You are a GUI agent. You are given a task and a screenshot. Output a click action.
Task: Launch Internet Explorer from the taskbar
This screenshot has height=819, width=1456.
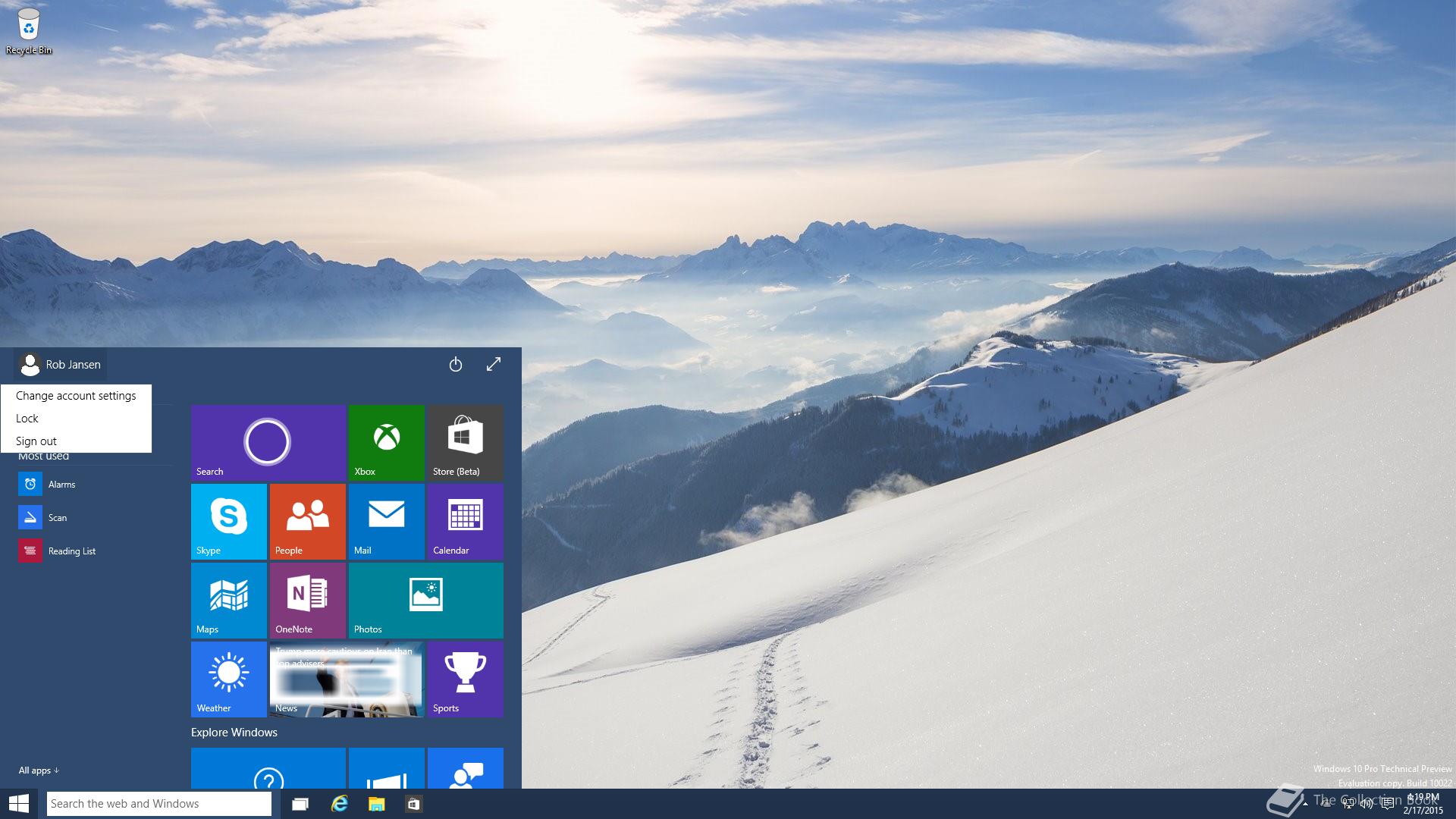pyautogui.click(x=339, y=804)
